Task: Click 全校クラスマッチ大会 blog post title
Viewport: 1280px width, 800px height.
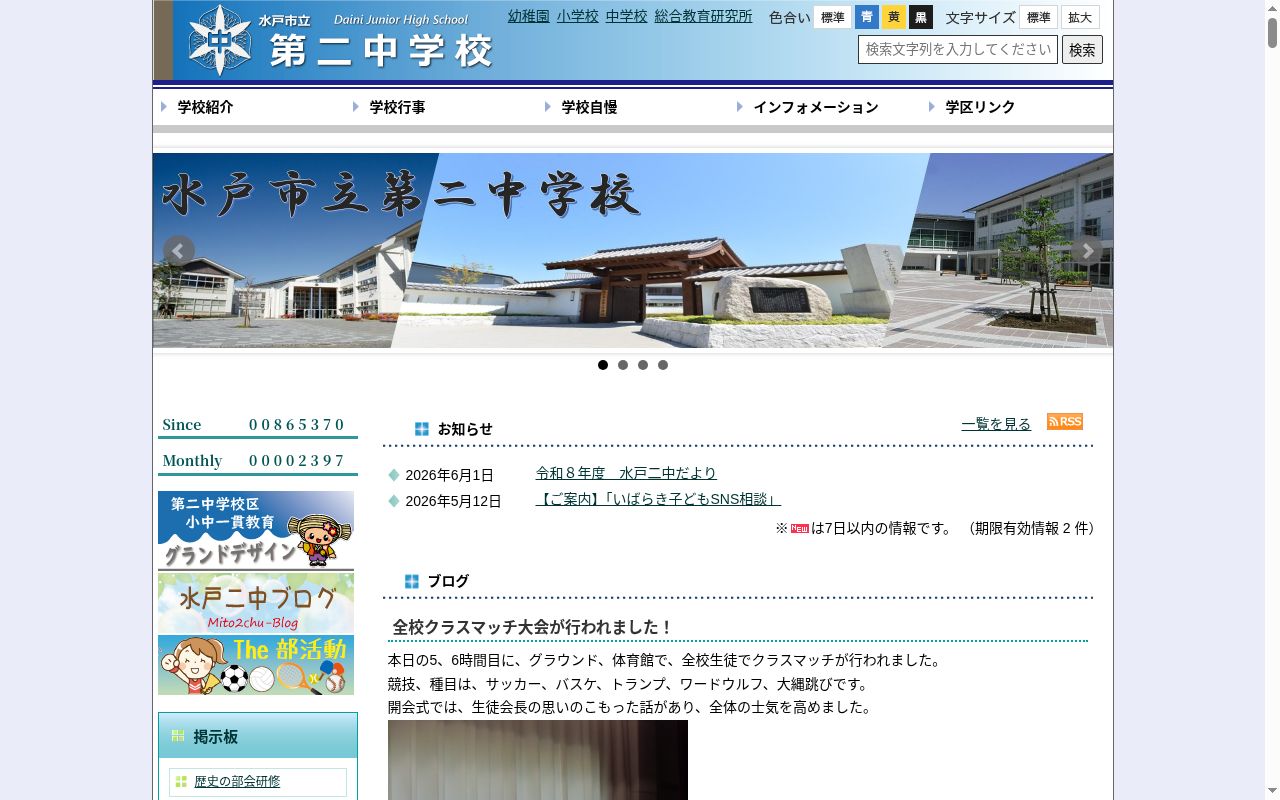Action: coord(533,627)
